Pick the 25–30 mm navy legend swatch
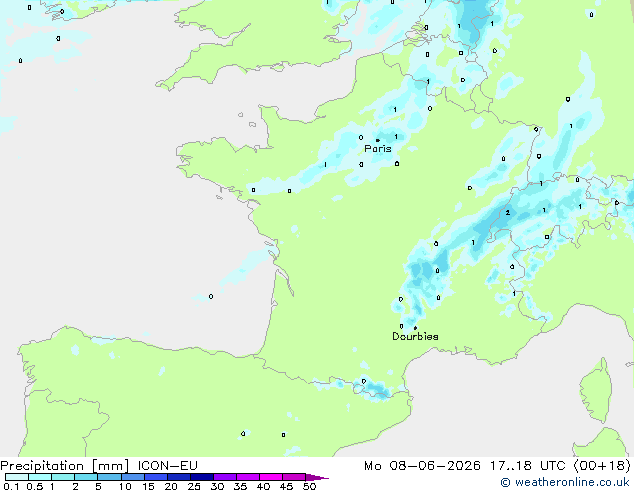634x490 pixels. point(201,477)
